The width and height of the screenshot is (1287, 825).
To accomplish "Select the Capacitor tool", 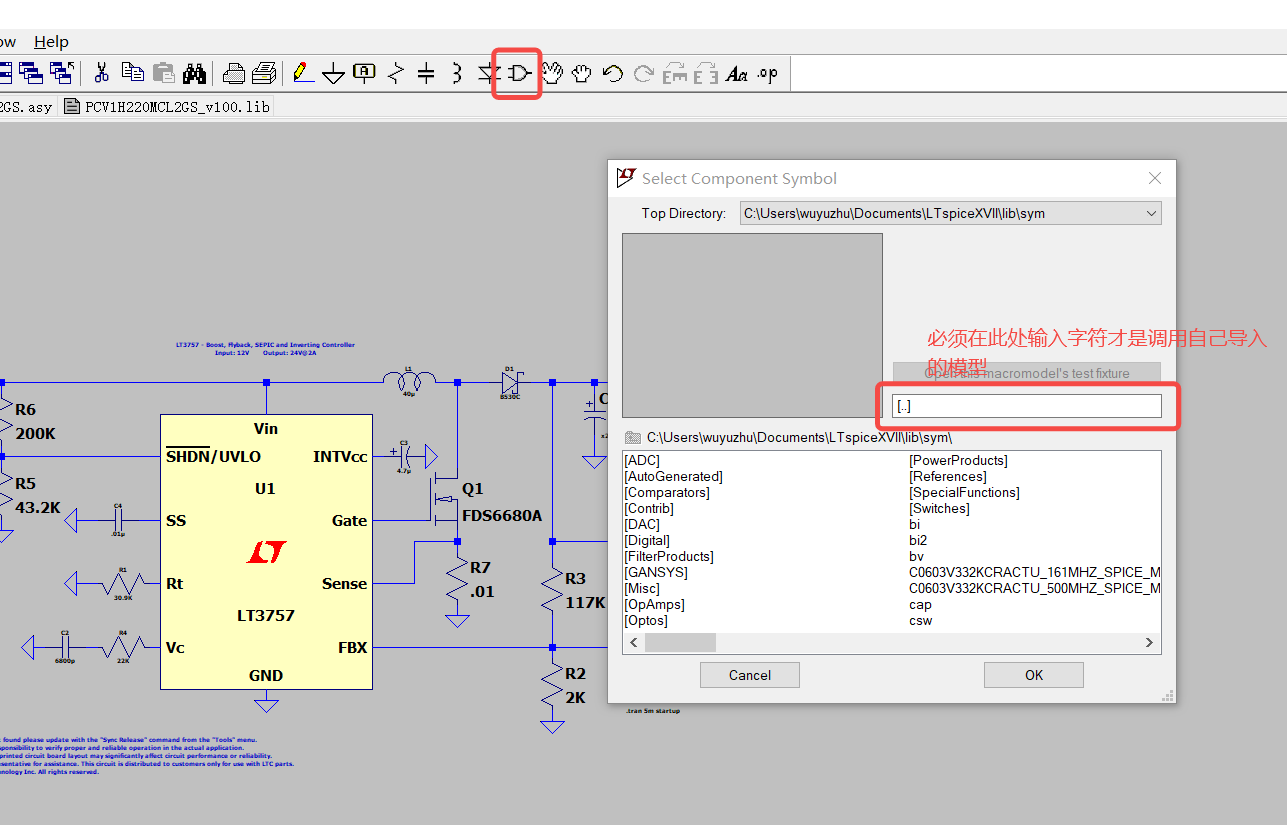I will (424, 72).
